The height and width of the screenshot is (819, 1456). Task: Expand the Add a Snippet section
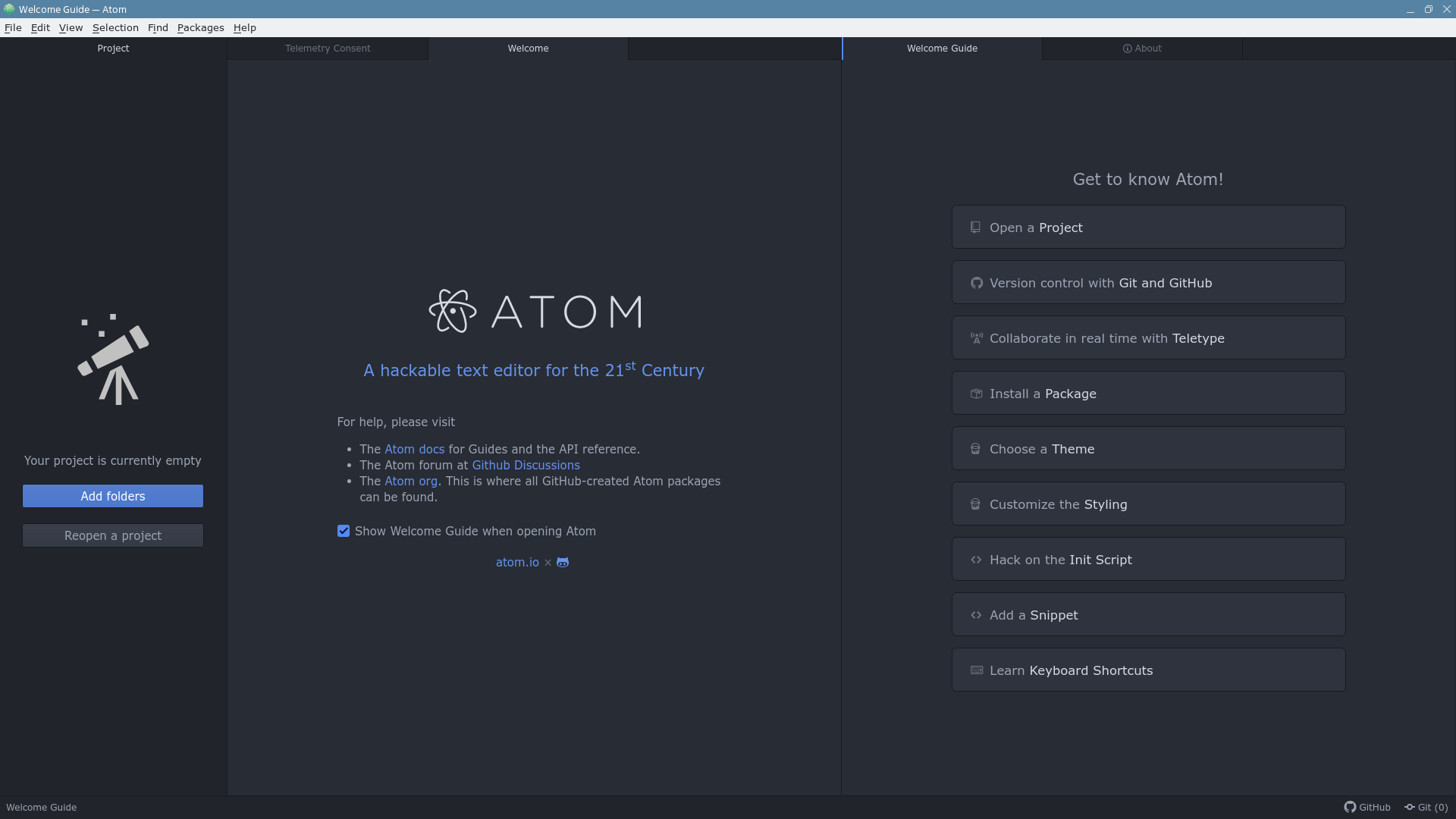pyautogui.click(x=1148, y=614)
